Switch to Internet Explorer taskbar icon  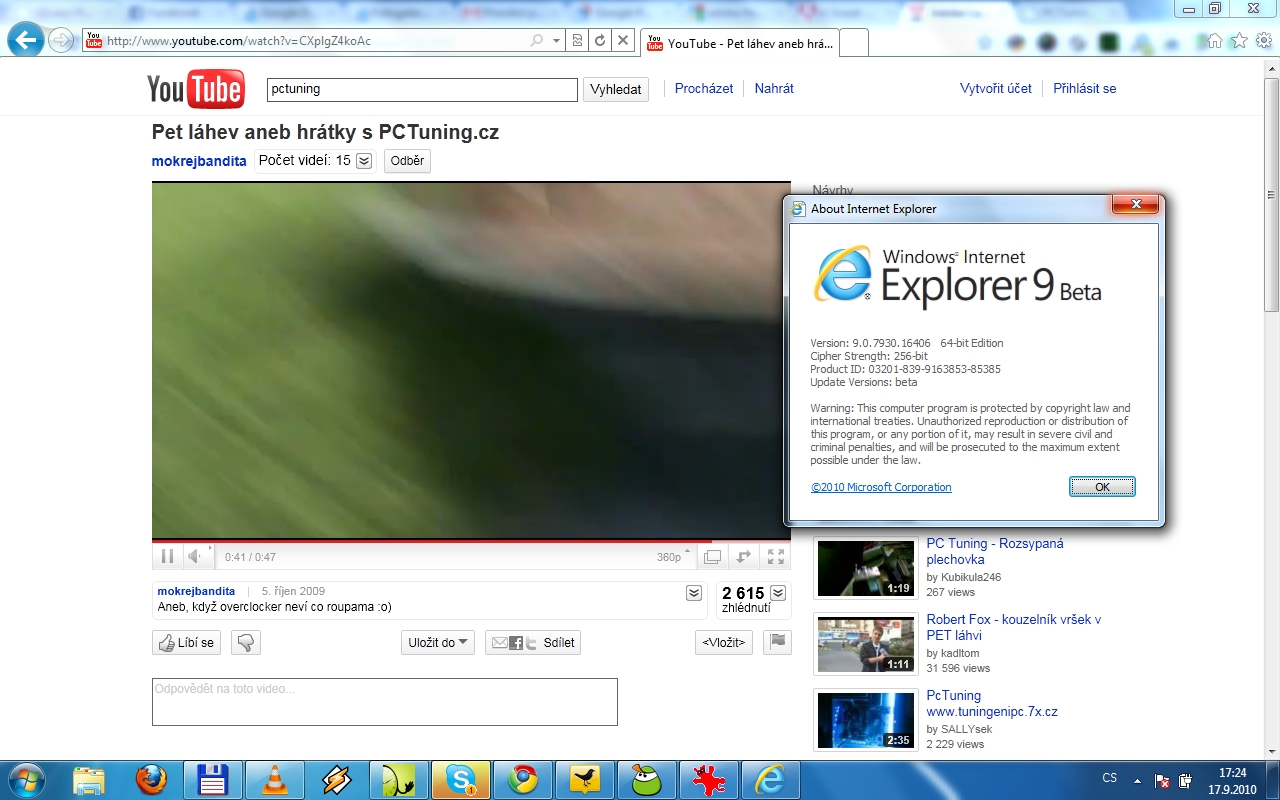(x=770, y=779)
